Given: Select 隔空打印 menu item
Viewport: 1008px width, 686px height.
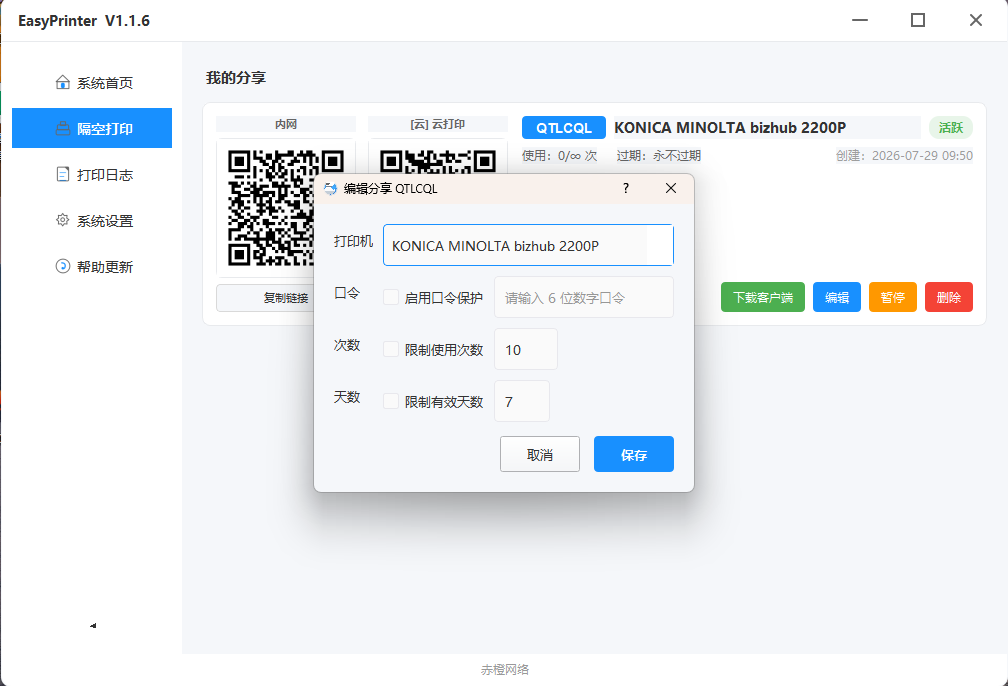Looking at the screenshot, I should coord(92,128).
